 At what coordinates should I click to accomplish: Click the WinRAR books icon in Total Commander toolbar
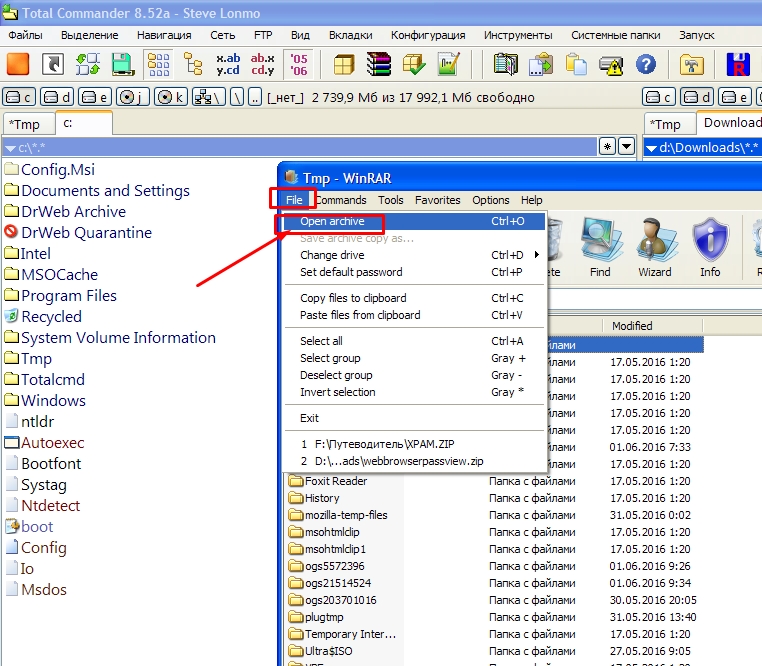click(x=378, y=64)
